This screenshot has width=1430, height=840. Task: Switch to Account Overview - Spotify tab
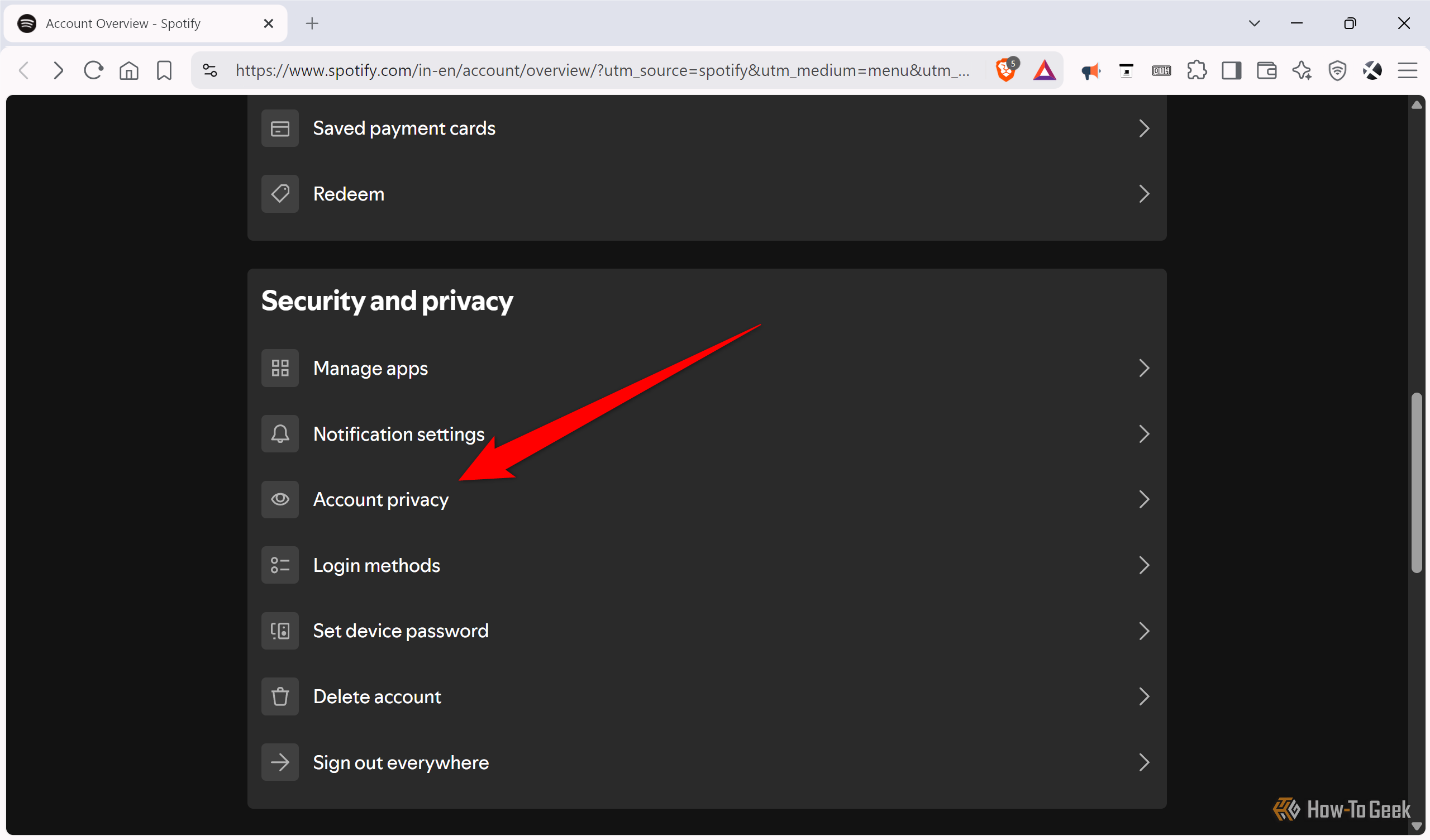coord(145,23)
